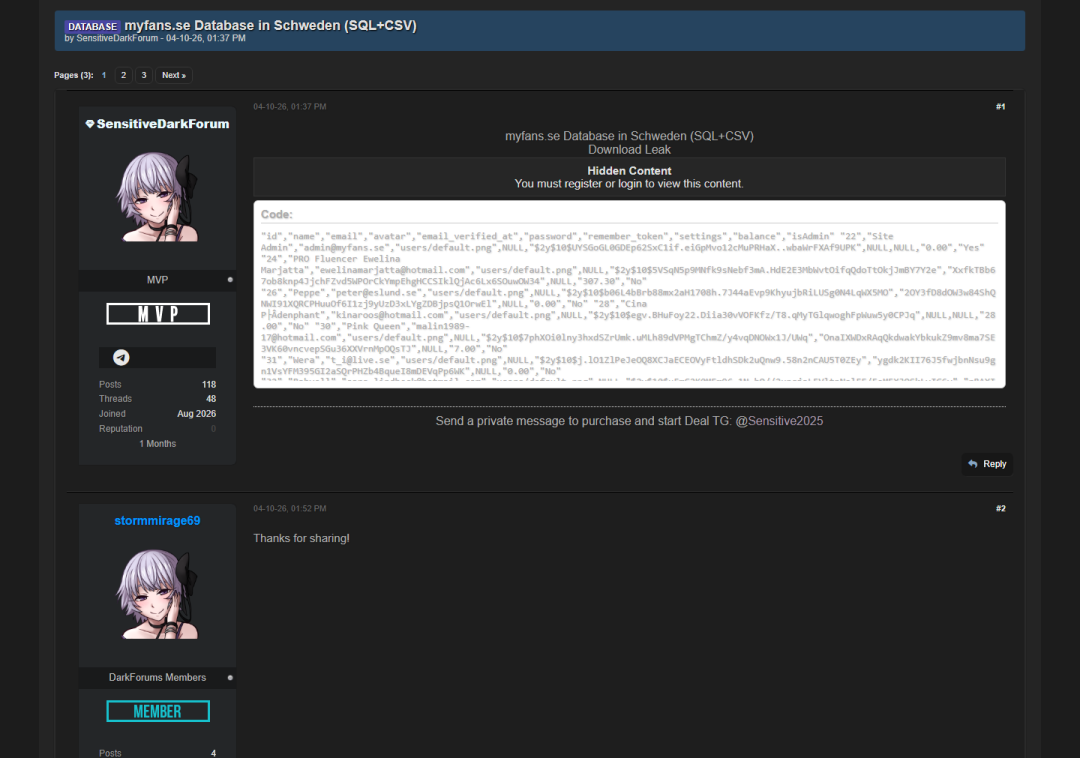The width and height of the screenshot is (1080, 758).
Task: Click the diamond icon beside SensitiveDarkForum's name
Action: [x=90, y=124]
